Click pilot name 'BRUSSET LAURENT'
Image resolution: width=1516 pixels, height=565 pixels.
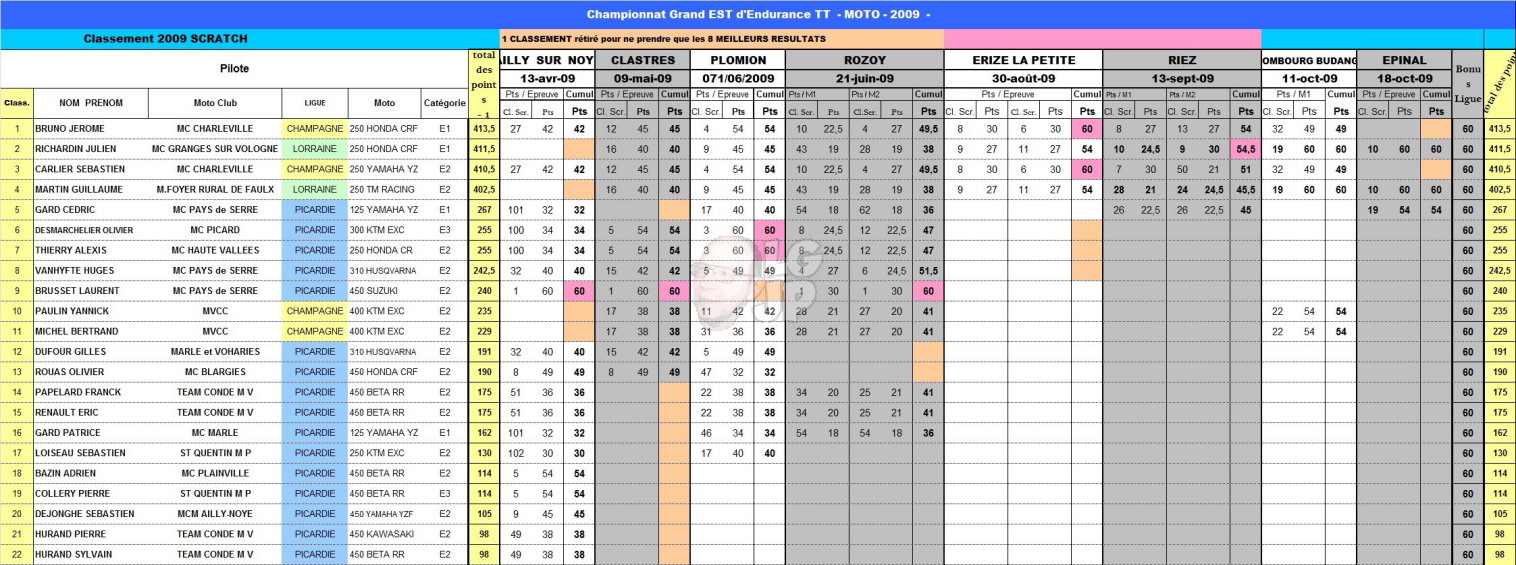click(76, 291)
